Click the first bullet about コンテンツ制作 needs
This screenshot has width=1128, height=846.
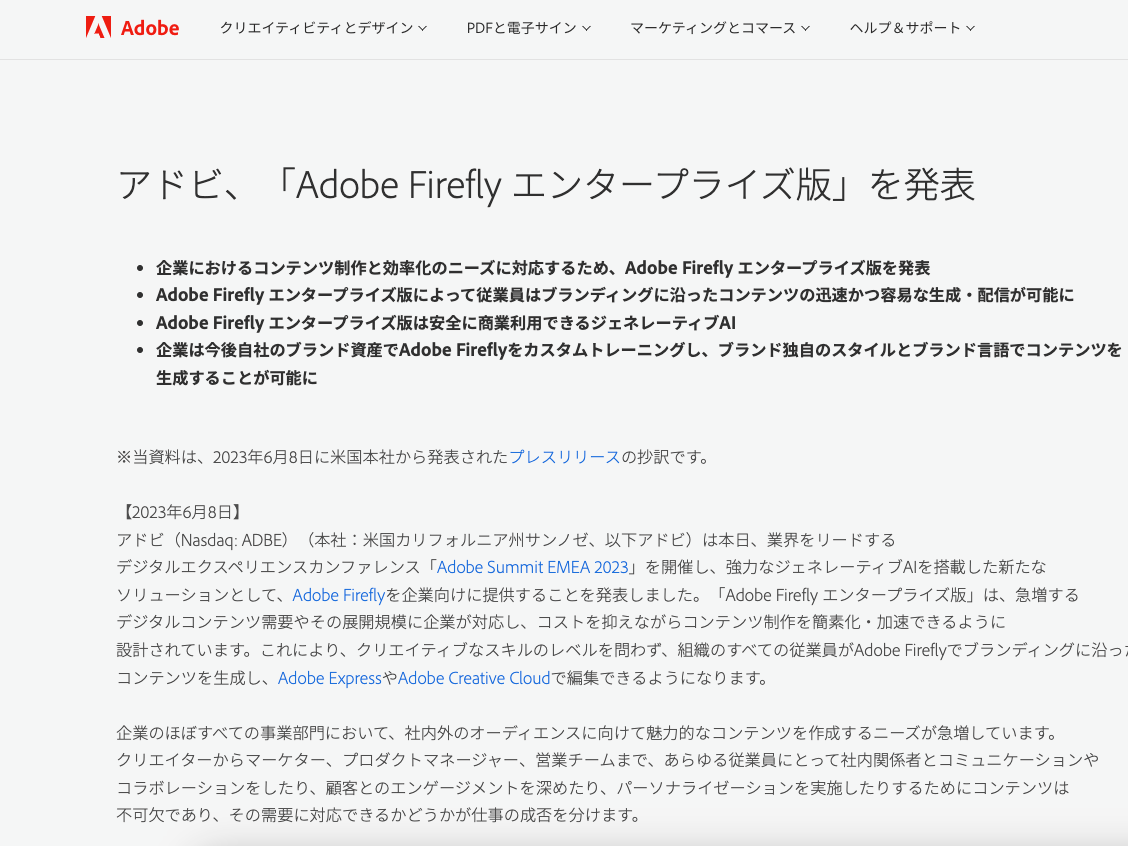coord(542,267)
